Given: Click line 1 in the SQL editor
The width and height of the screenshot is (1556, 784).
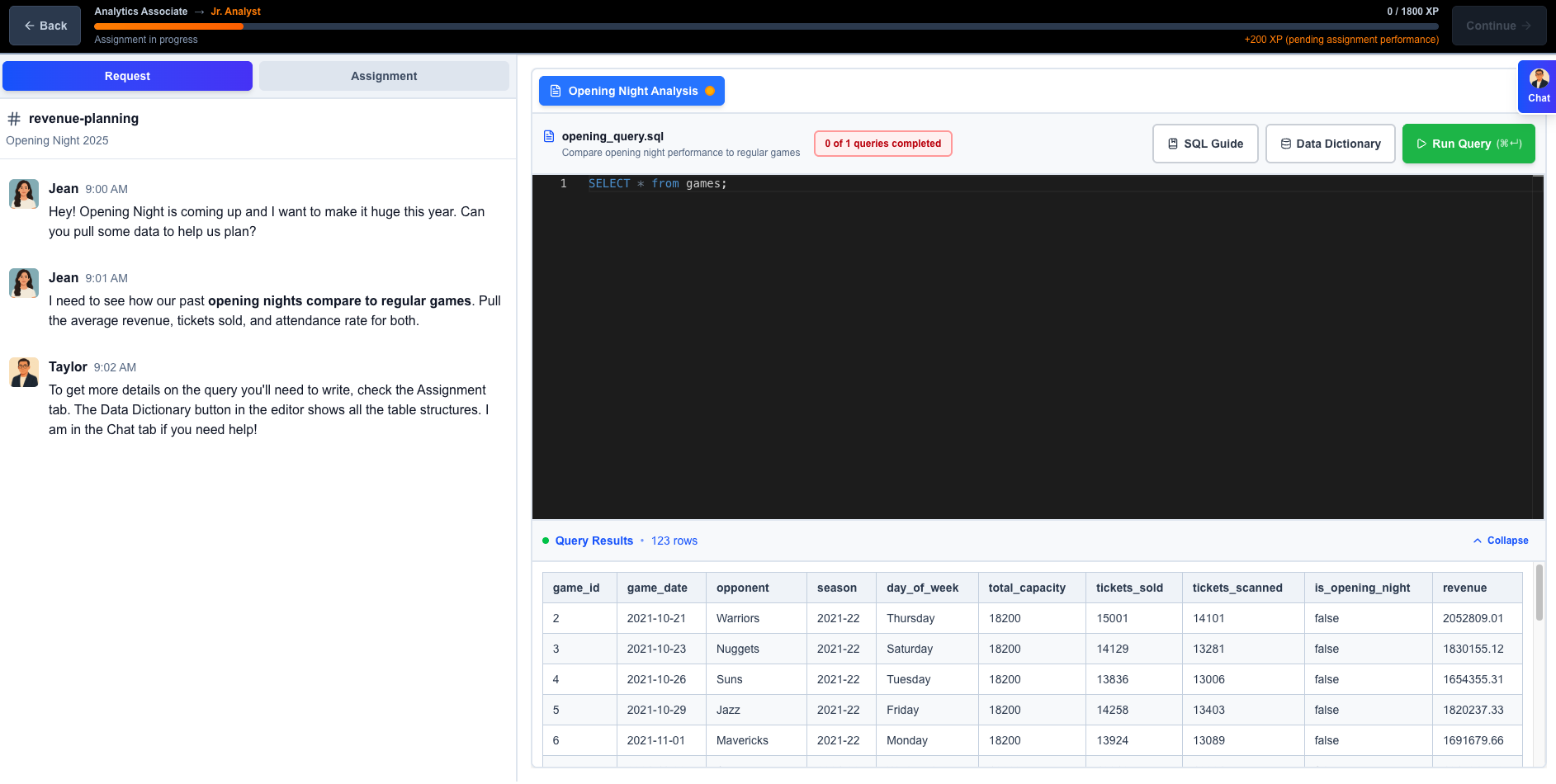Looking at the screenshot, I should coord(656,183).
